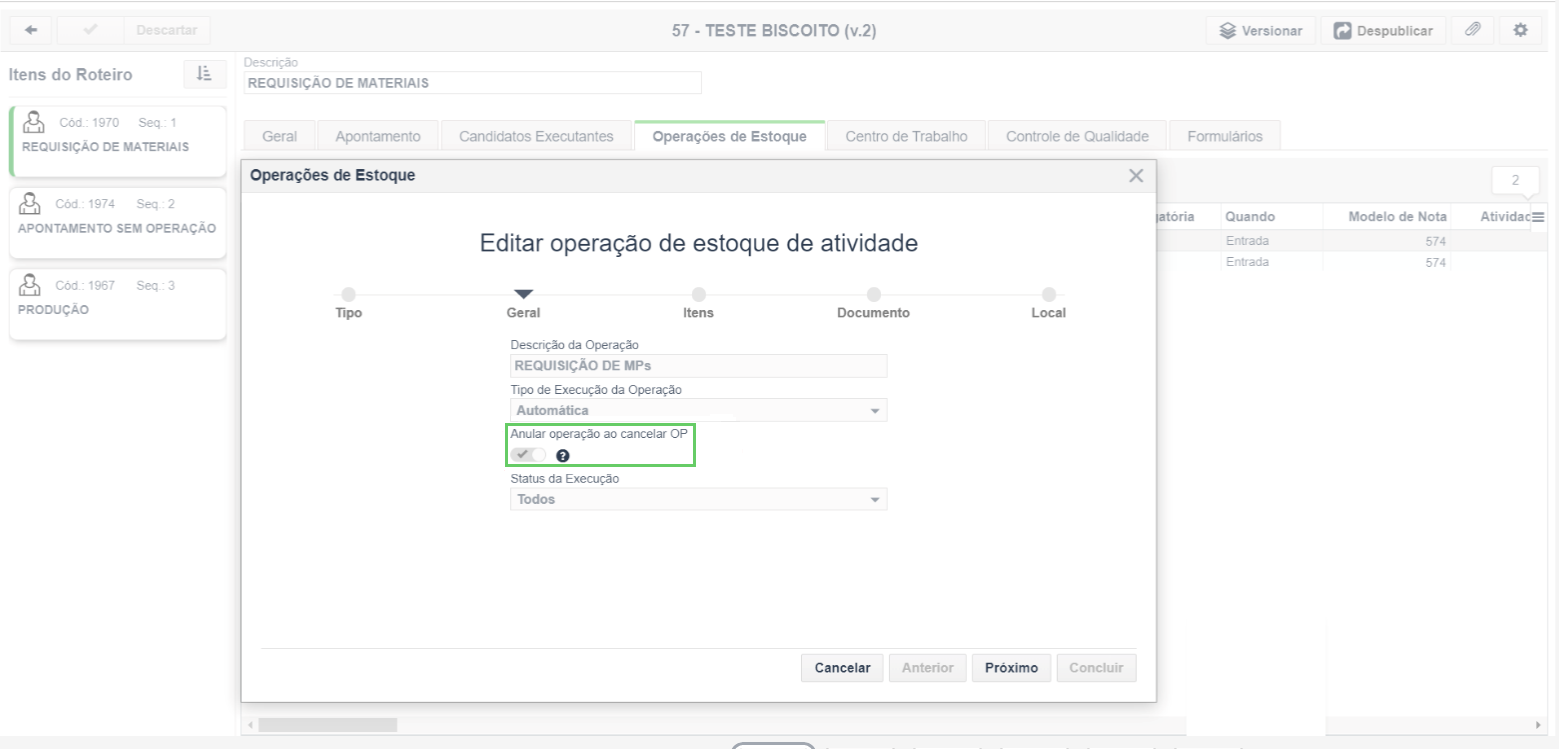Screen dimensions: 1559x749
Task: Switch to the Geral tab
Action: pos(279,137)
